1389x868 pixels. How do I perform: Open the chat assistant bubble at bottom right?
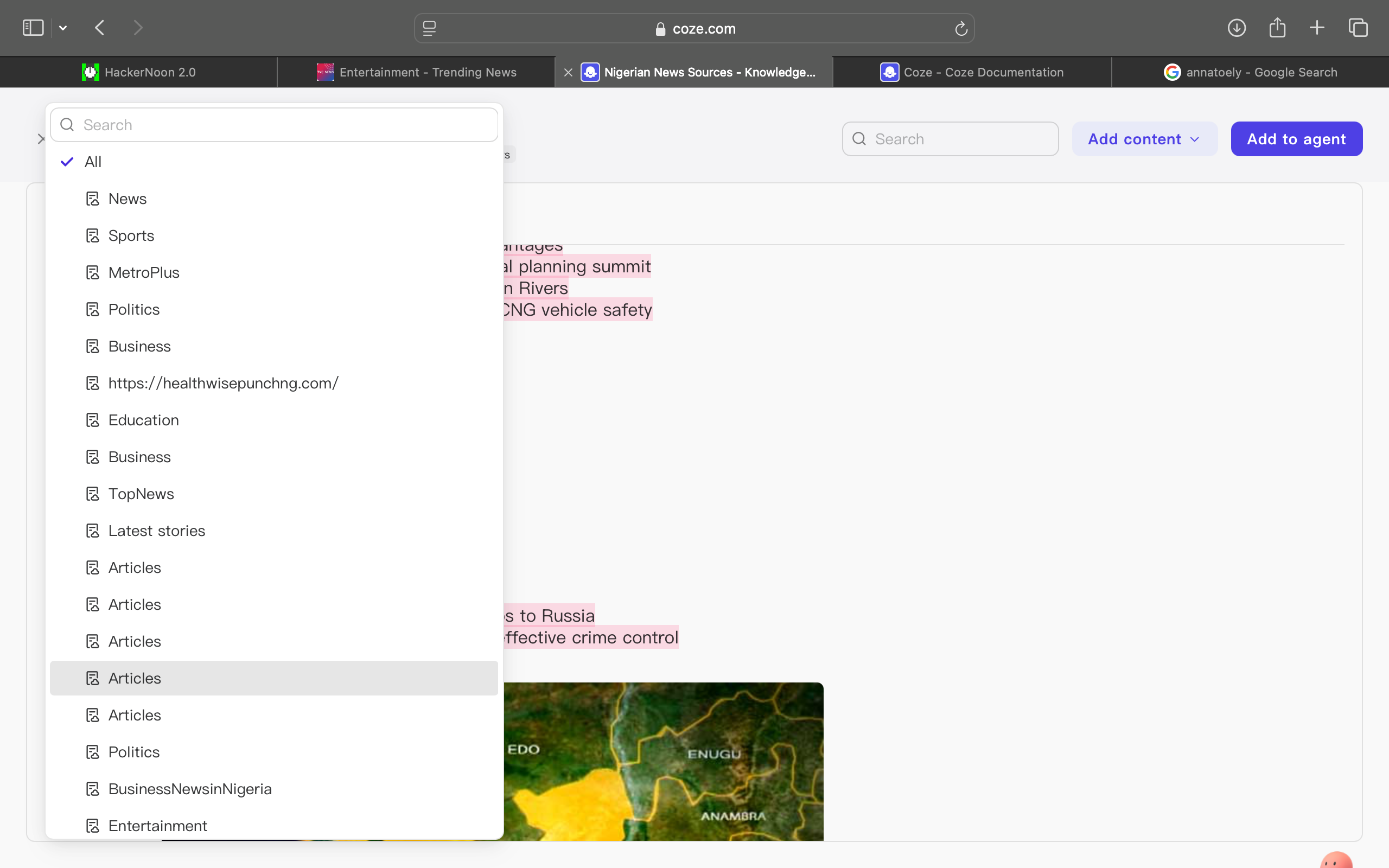1336,860
